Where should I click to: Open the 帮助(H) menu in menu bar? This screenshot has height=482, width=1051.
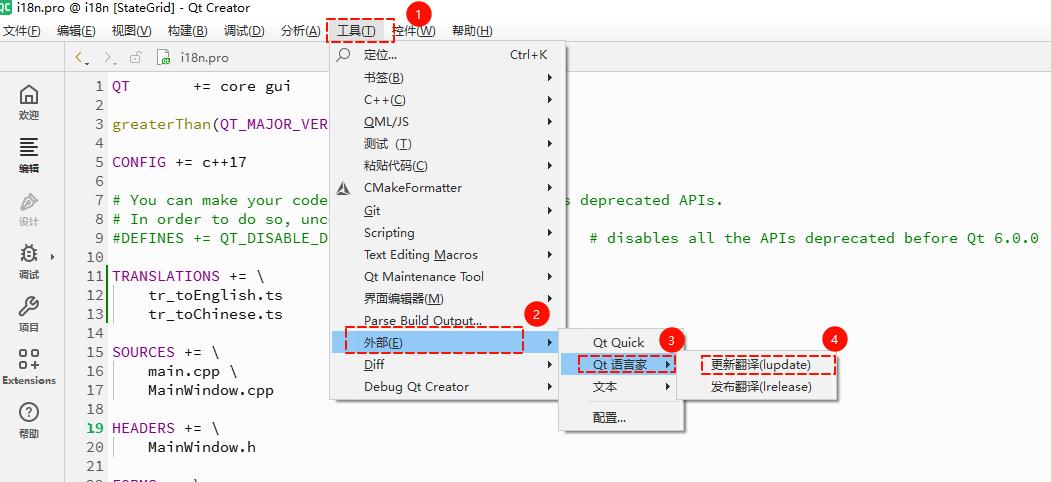tap(472, 31)
